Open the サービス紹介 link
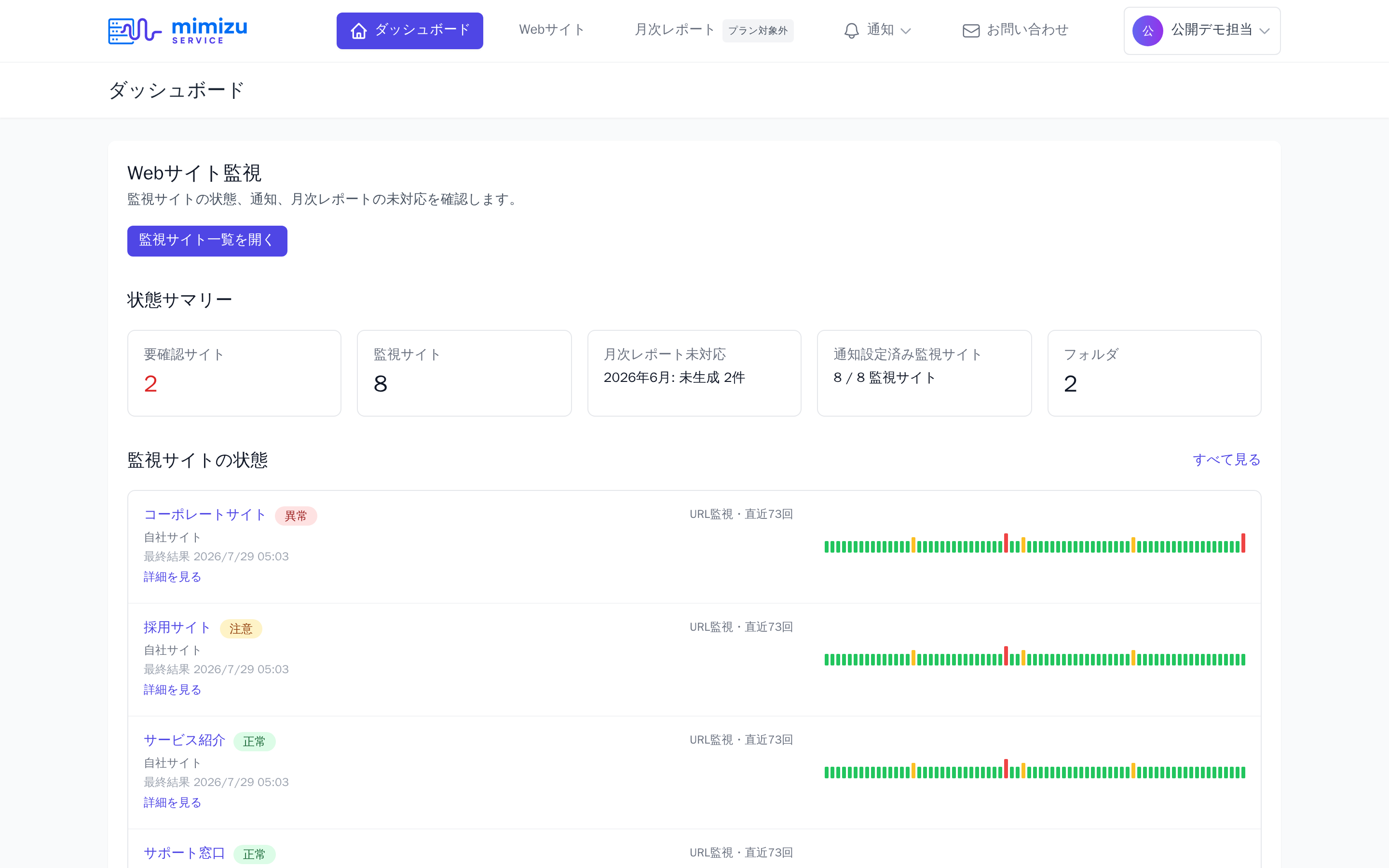This screenshot has height=868, width=1389. pyautogui.click(x=184, y=741)
